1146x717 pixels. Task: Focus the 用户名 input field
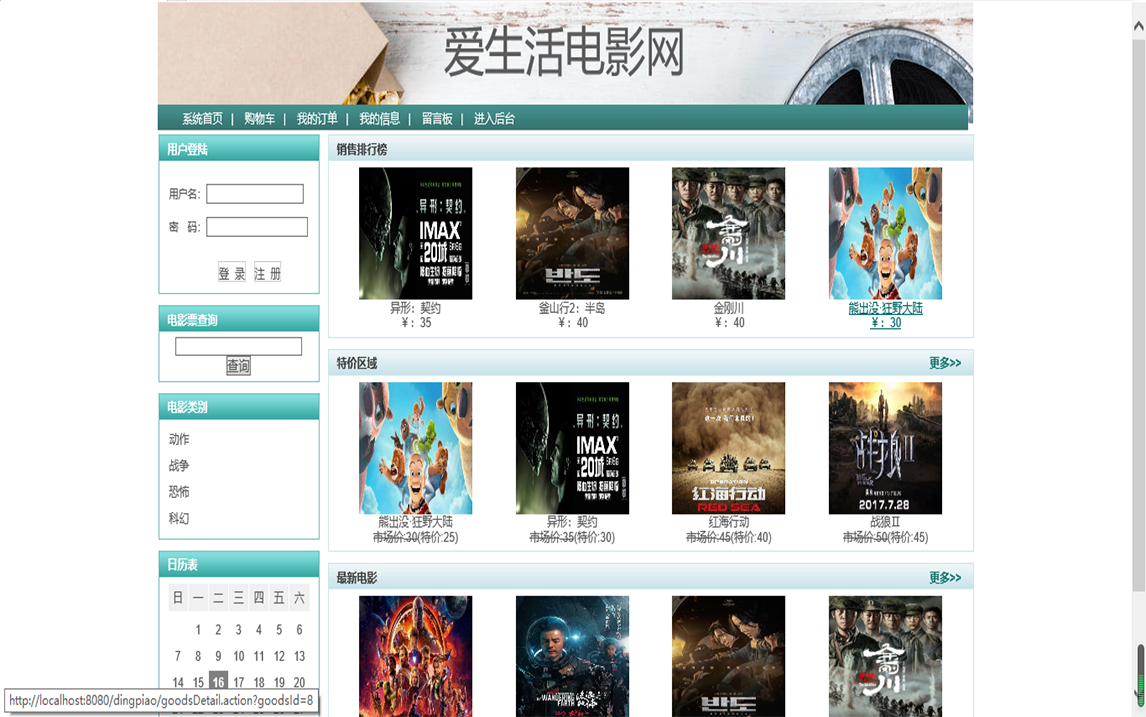pyautogui.click(x=255, y=194)
